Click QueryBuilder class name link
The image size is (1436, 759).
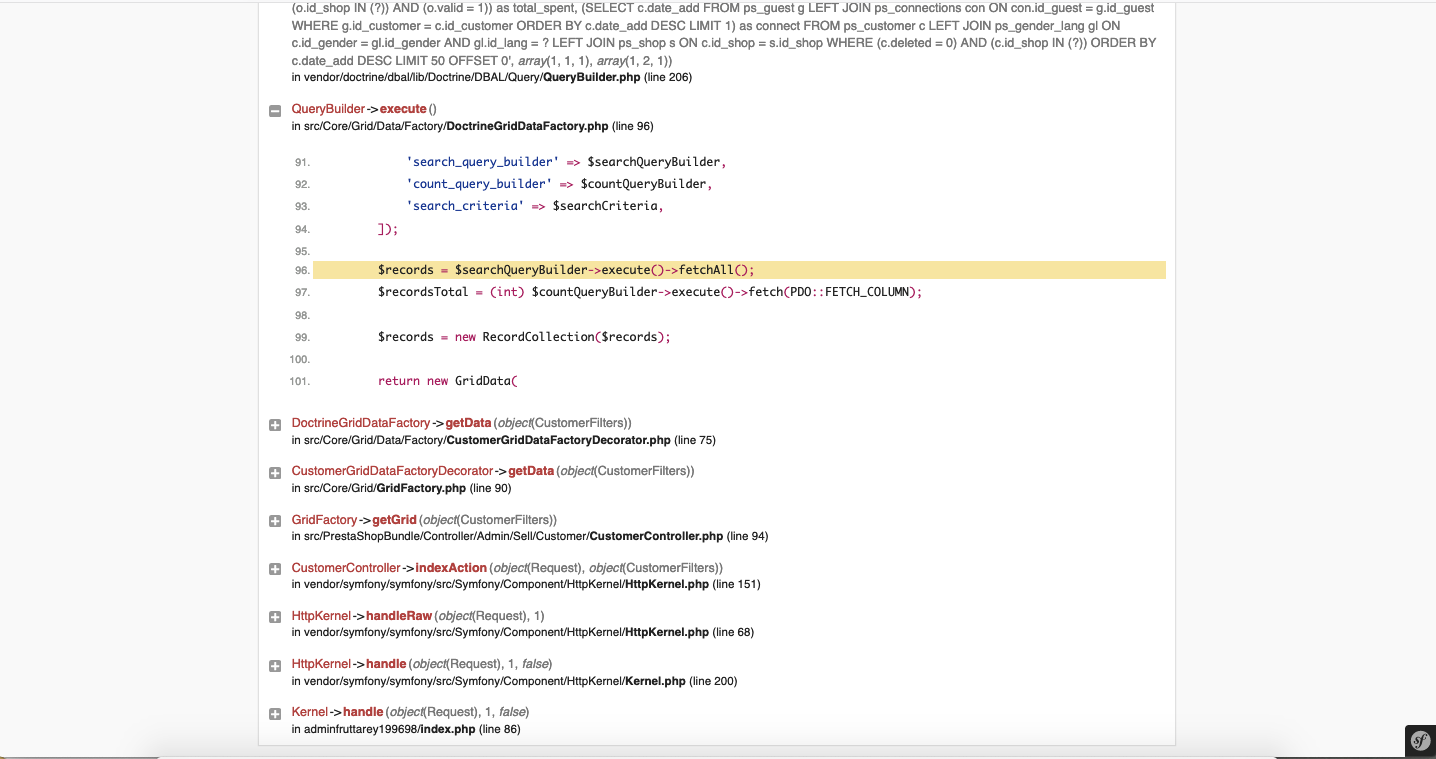pyautogui.click(x=328, y=109)
